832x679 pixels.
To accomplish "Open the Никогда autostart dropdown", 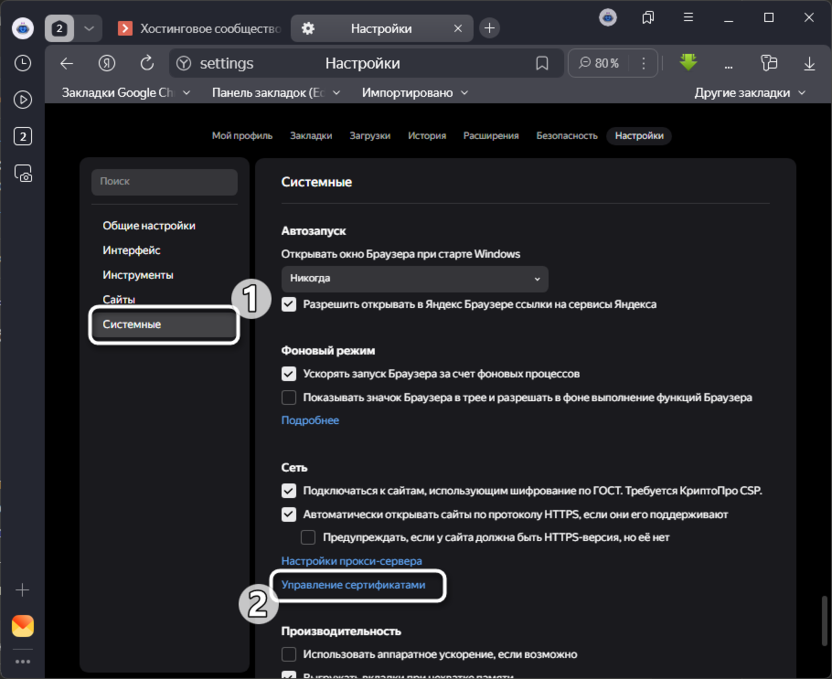I will pyautogui.click(x=417, y=279).
